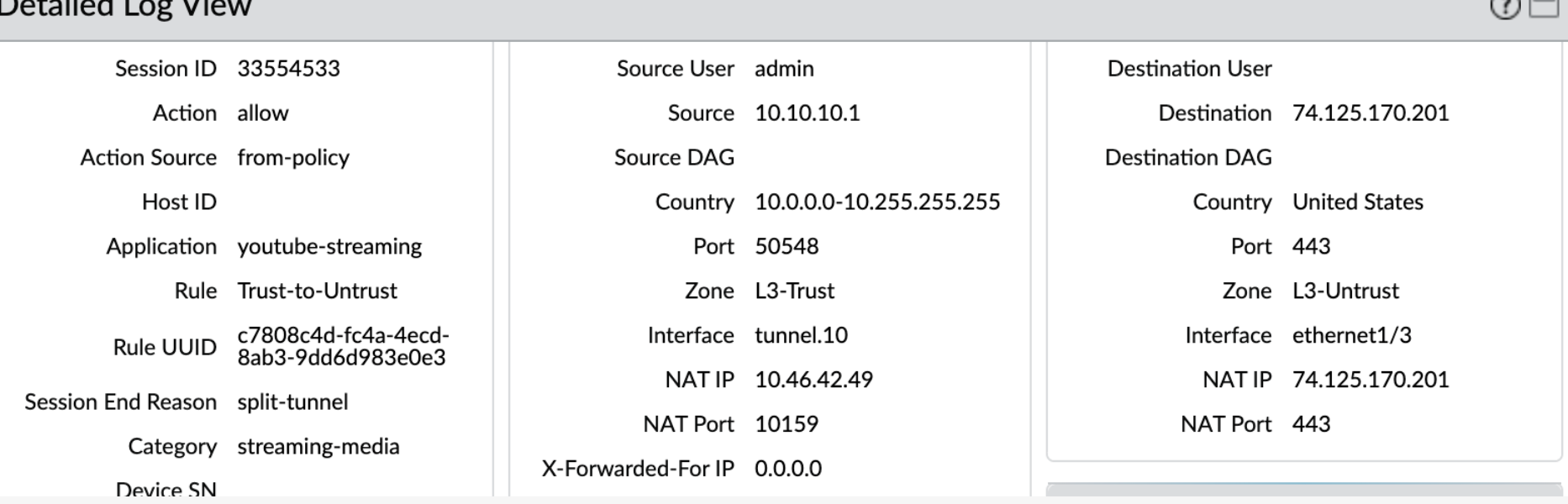The height and width of the screenshot is (504, 1568).
Task: Click the youtube-streaming application value
Action: [329, 247]
